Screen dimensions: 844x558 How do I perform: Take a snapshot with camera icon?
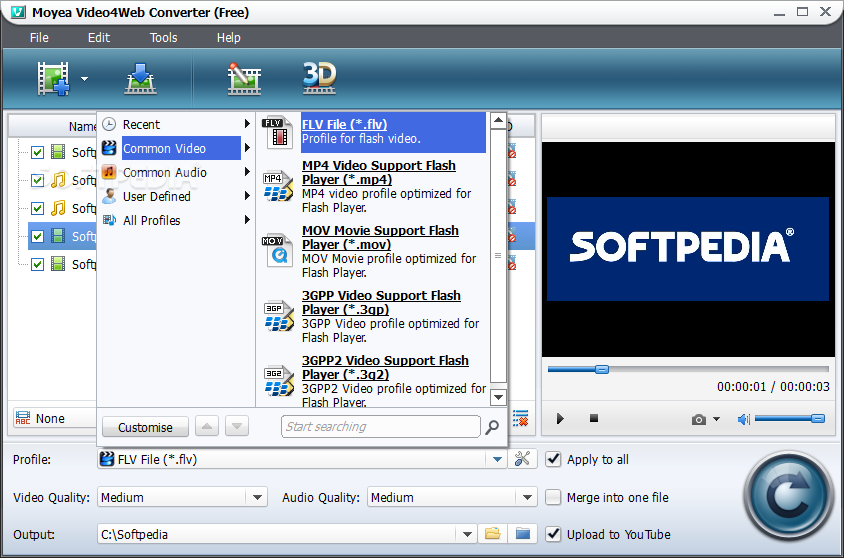(699, 419)
